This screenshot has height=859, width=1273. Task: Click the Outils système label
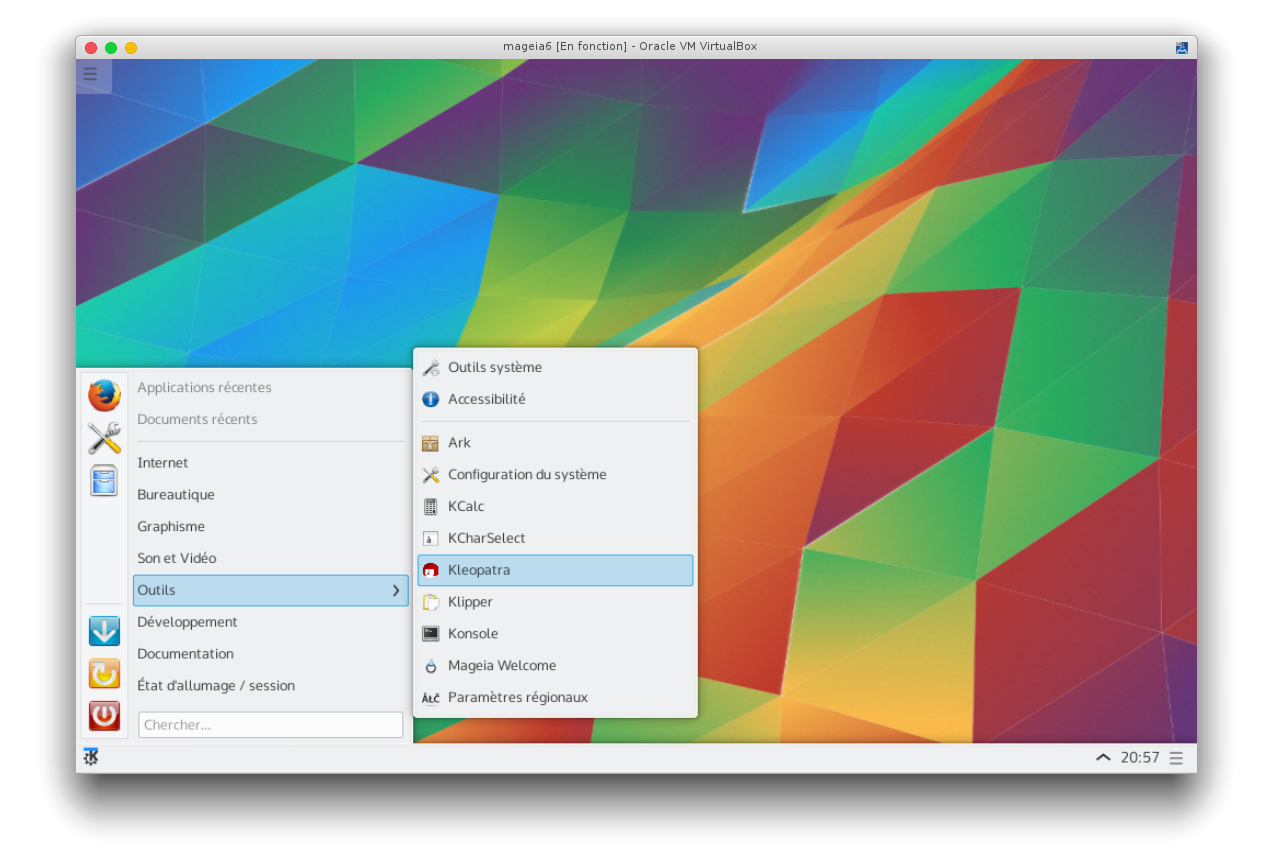click(x=495, y=367)
